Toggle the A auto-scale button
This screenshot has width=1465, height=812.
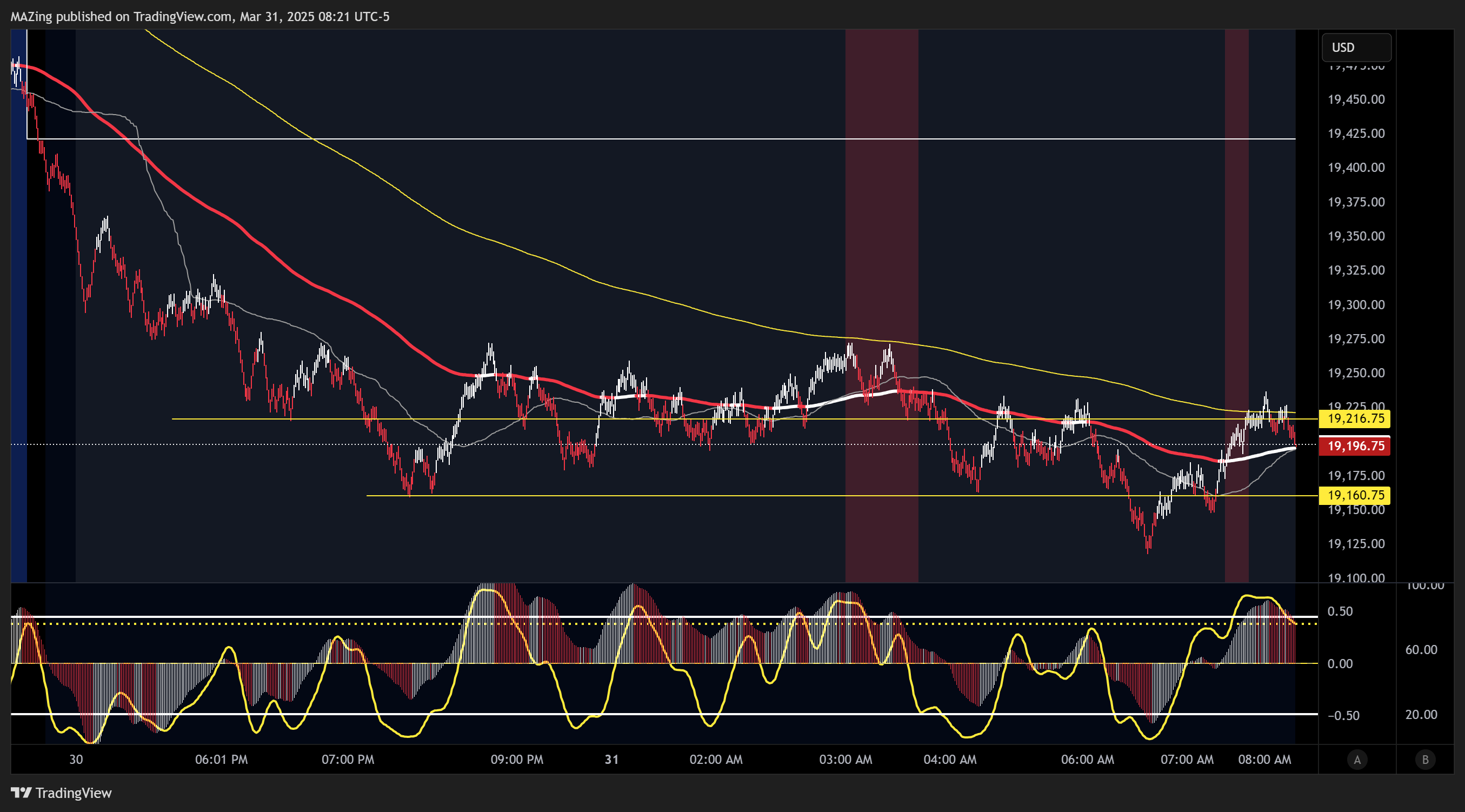pos(1357,759)
